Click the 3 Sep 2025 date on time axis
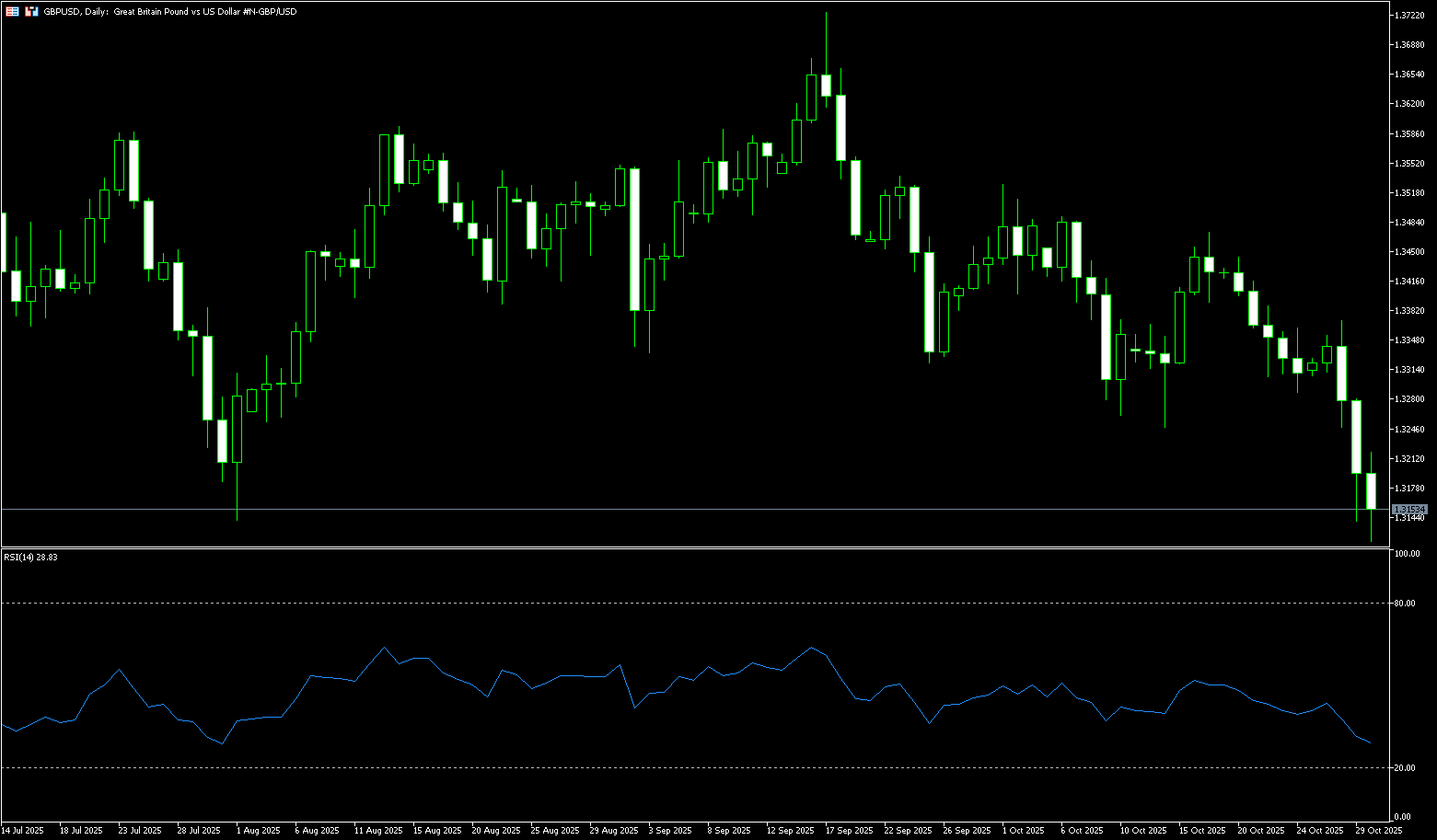 tap(671, 830)
